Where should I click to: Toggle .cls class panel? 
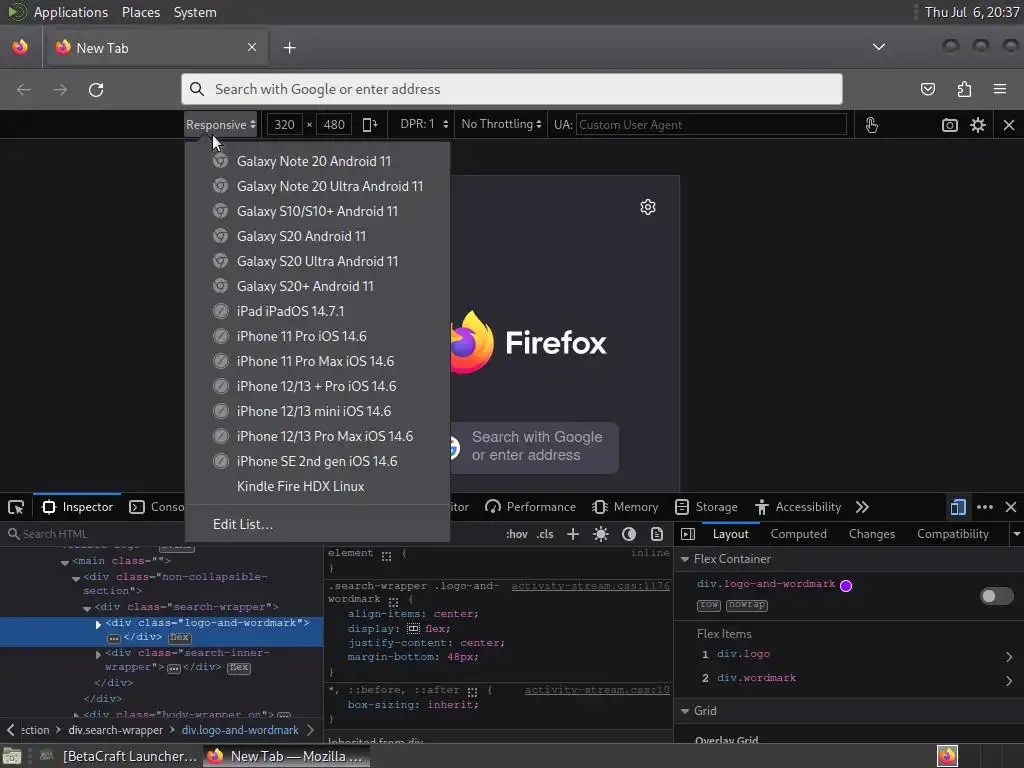coord(545,534)
